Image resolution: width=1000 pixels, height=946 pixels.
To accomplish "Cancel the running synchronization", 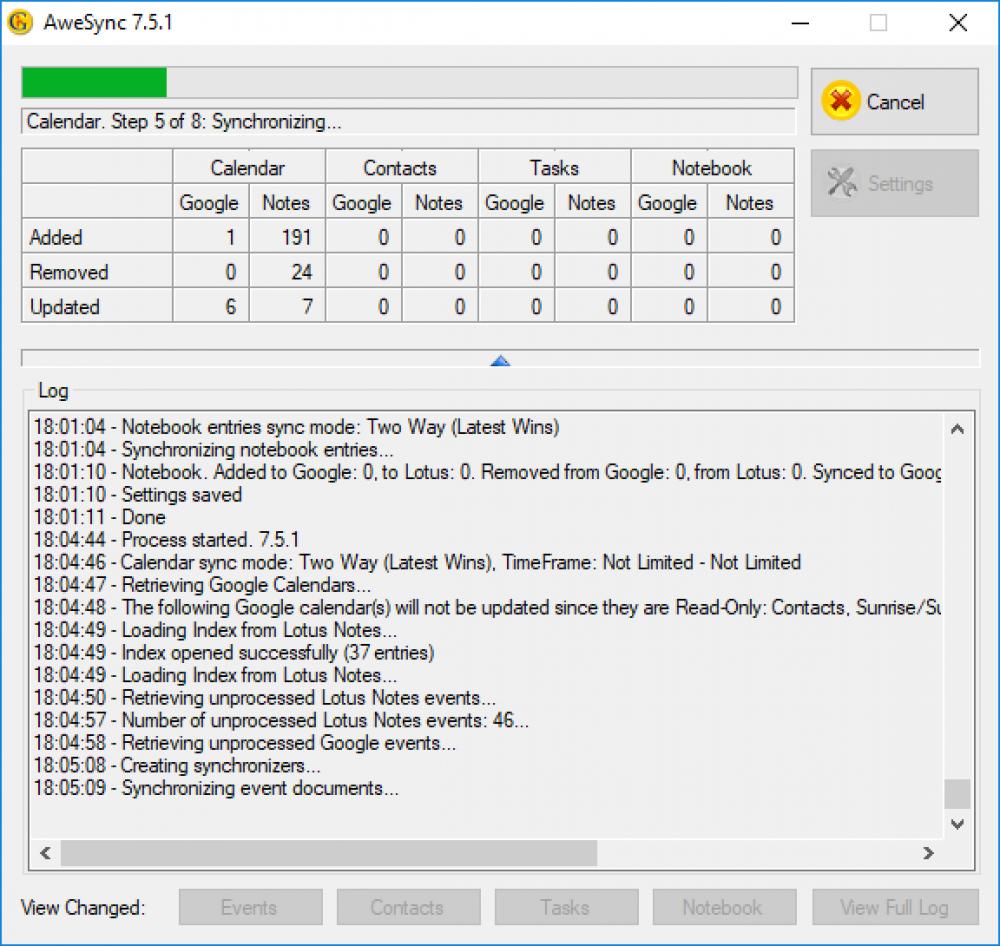I will tap(894, 102).
